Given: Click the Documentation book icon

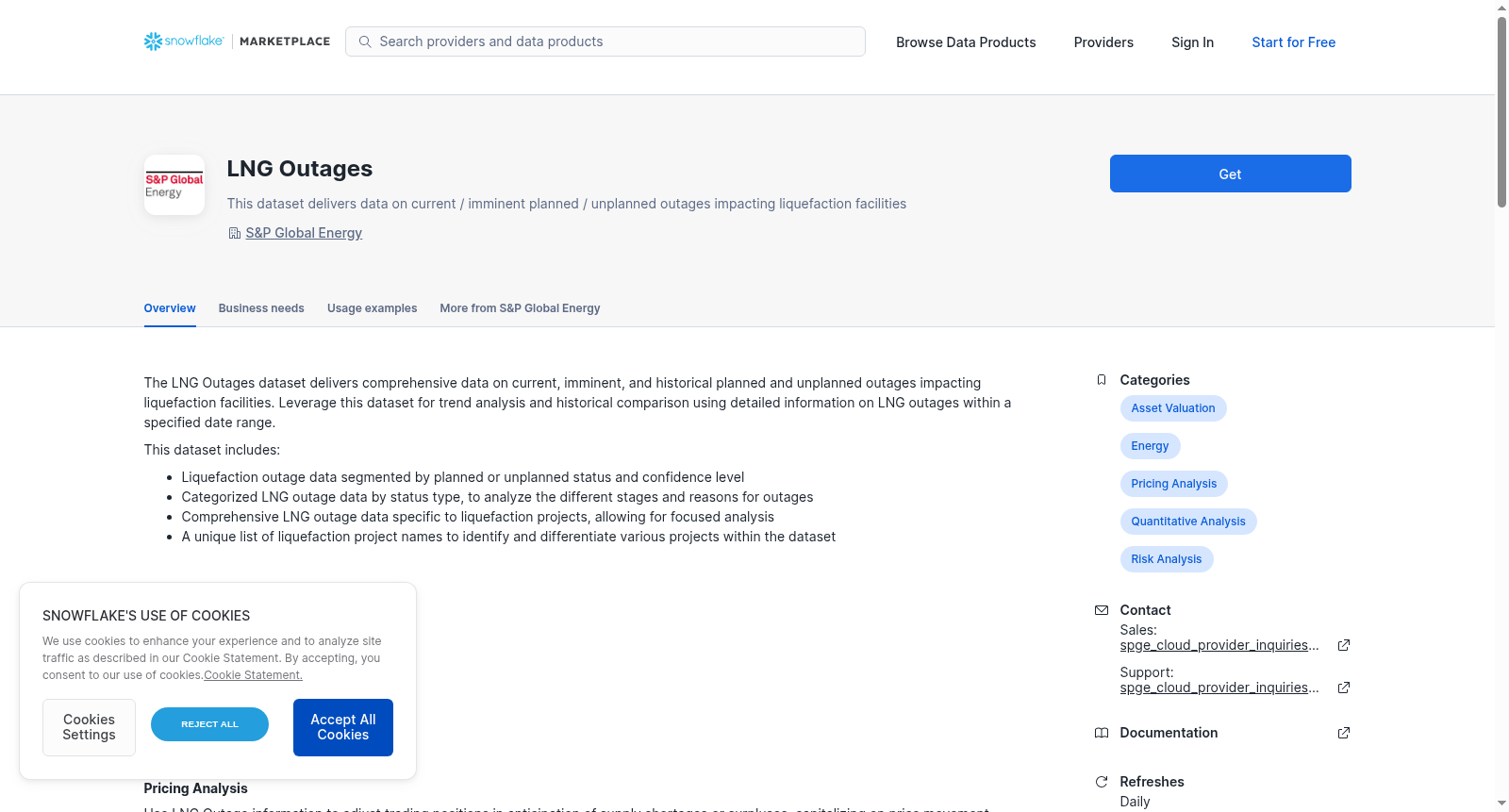Looking at the screenshot, I should coord(1102,733).
